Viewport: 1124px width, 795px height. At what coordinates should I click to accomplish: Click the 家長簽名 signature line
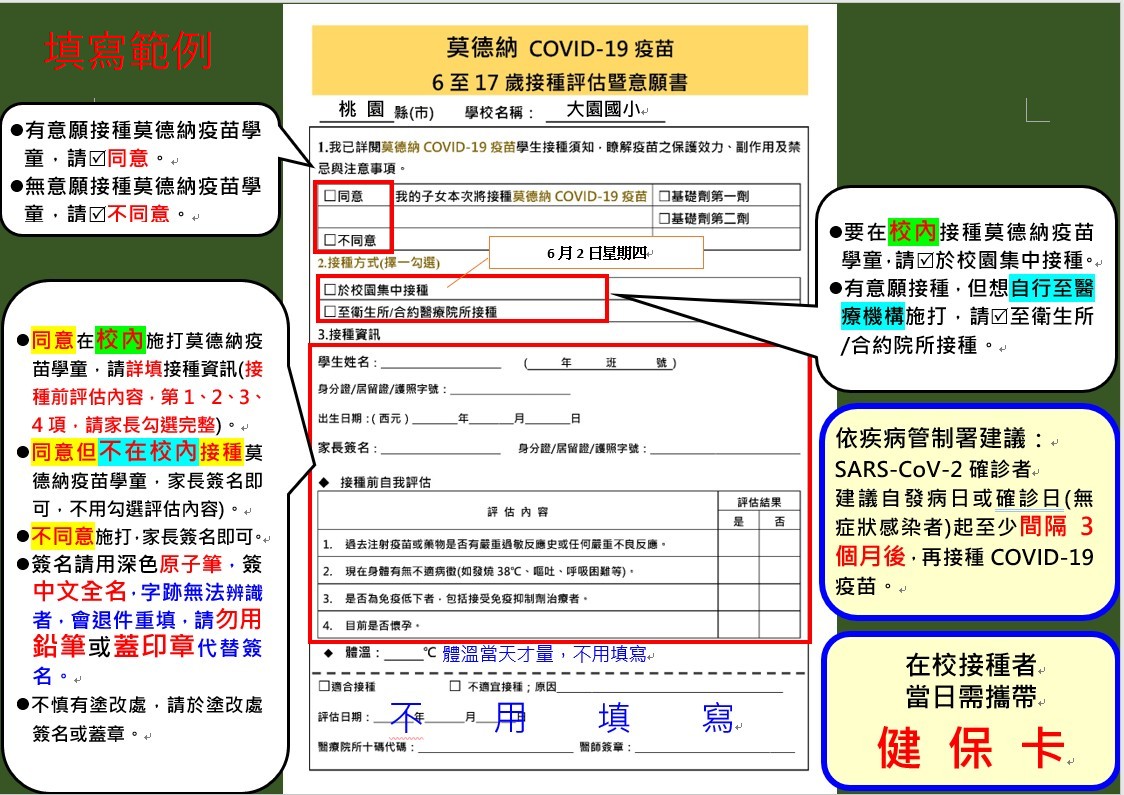(x=440, y=449)
